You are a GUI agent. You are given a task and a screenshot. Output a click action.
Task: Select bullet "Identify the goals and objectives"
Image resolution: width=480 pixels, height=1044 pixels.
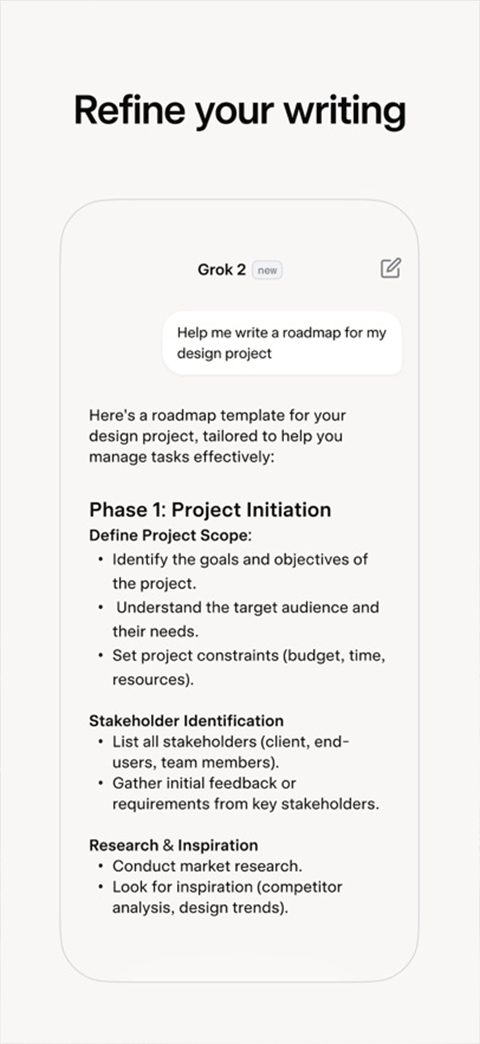tap(233, 571)
